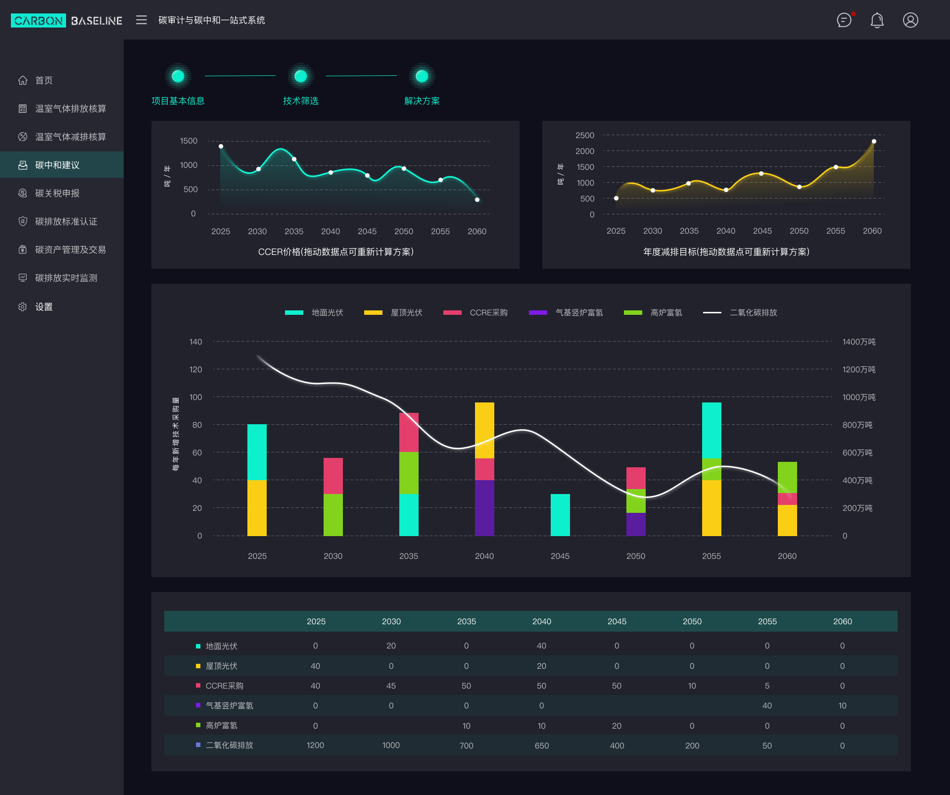Click the 2055 stacked bar
The width and height of the screenshot is (950, 795).
(711, 469)
